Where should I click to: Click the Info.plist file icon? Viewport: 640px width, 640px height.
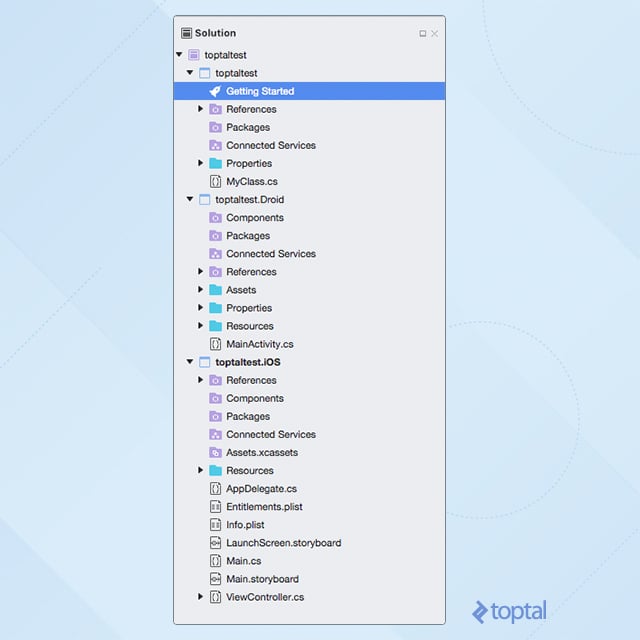click(x=215, y=525)
